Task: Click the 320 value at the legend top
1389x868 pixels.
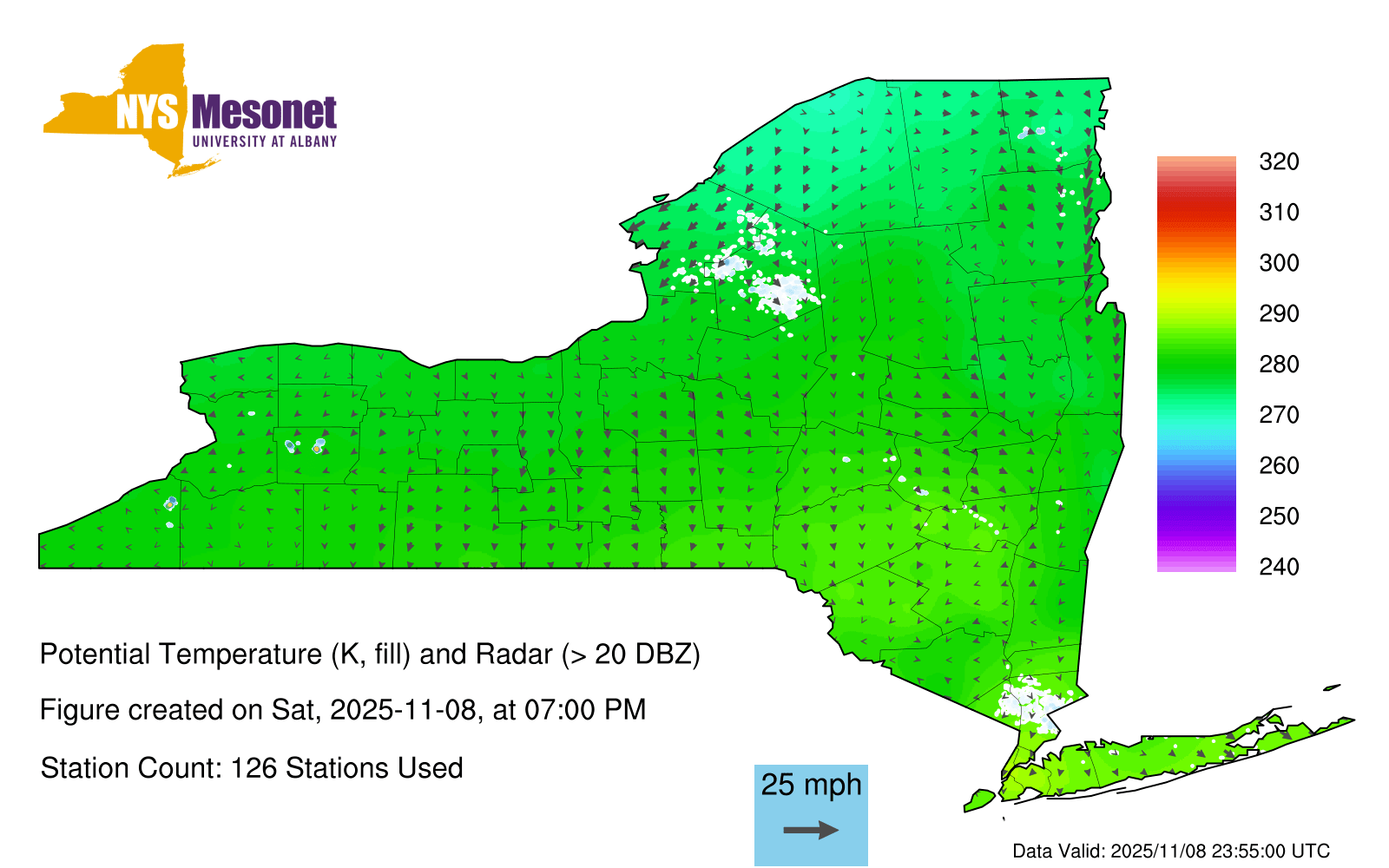Action: 1279,161
